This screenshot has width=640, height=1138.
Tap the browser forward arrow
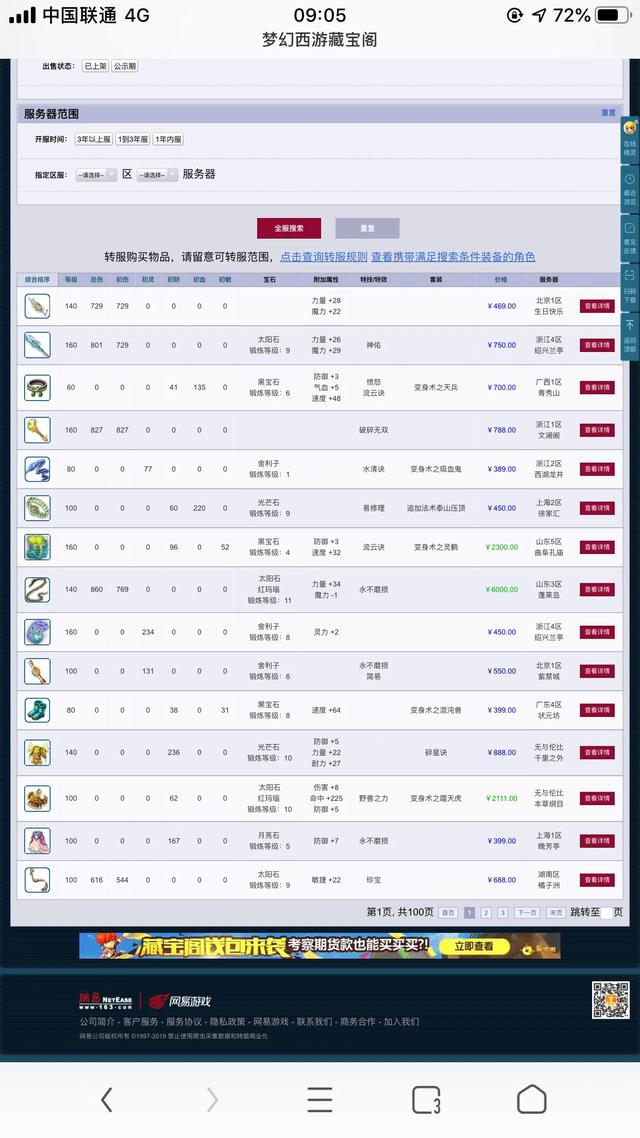coord(213,1100)
